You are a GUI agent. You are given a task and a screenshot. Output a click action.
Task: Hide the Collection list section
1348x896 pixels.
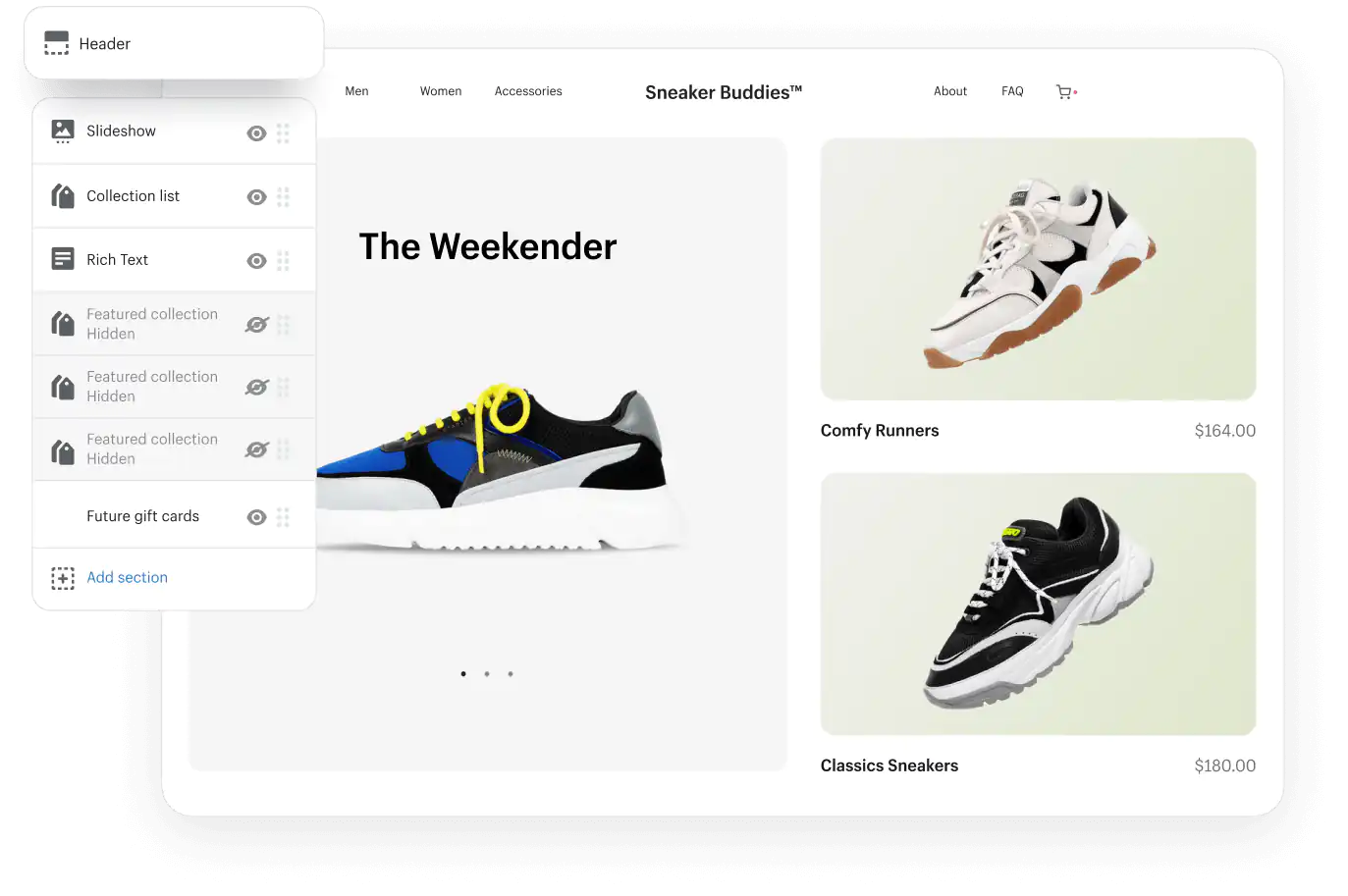coord(256,197)
